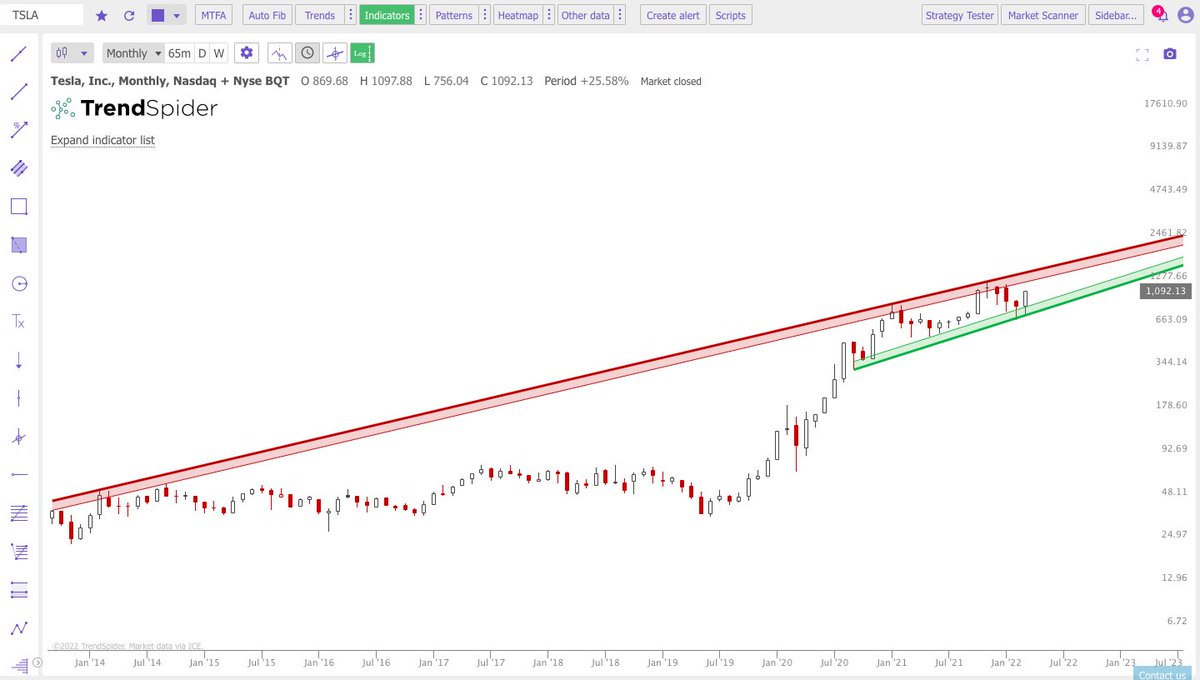Open the Strategy Tester

(x=958, y=16)
